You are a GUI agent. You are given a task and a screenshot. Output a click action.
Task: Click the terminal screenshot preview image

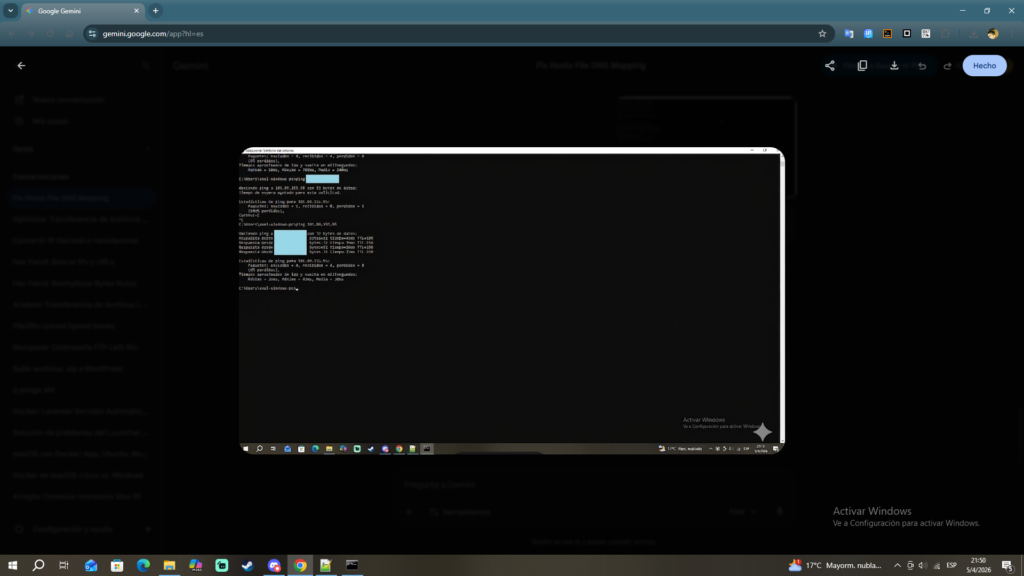[511, 300]
